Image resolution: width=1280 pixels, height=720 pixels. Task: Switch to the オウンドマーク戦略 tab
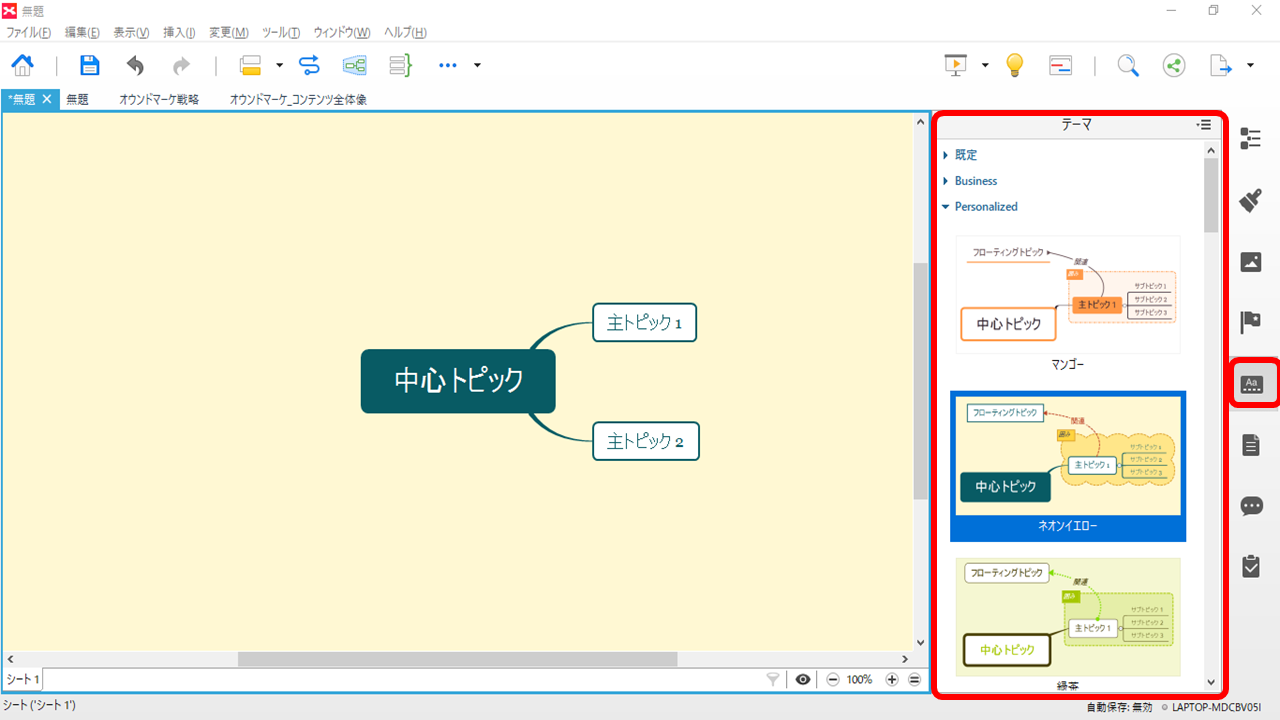click(159, 100)
